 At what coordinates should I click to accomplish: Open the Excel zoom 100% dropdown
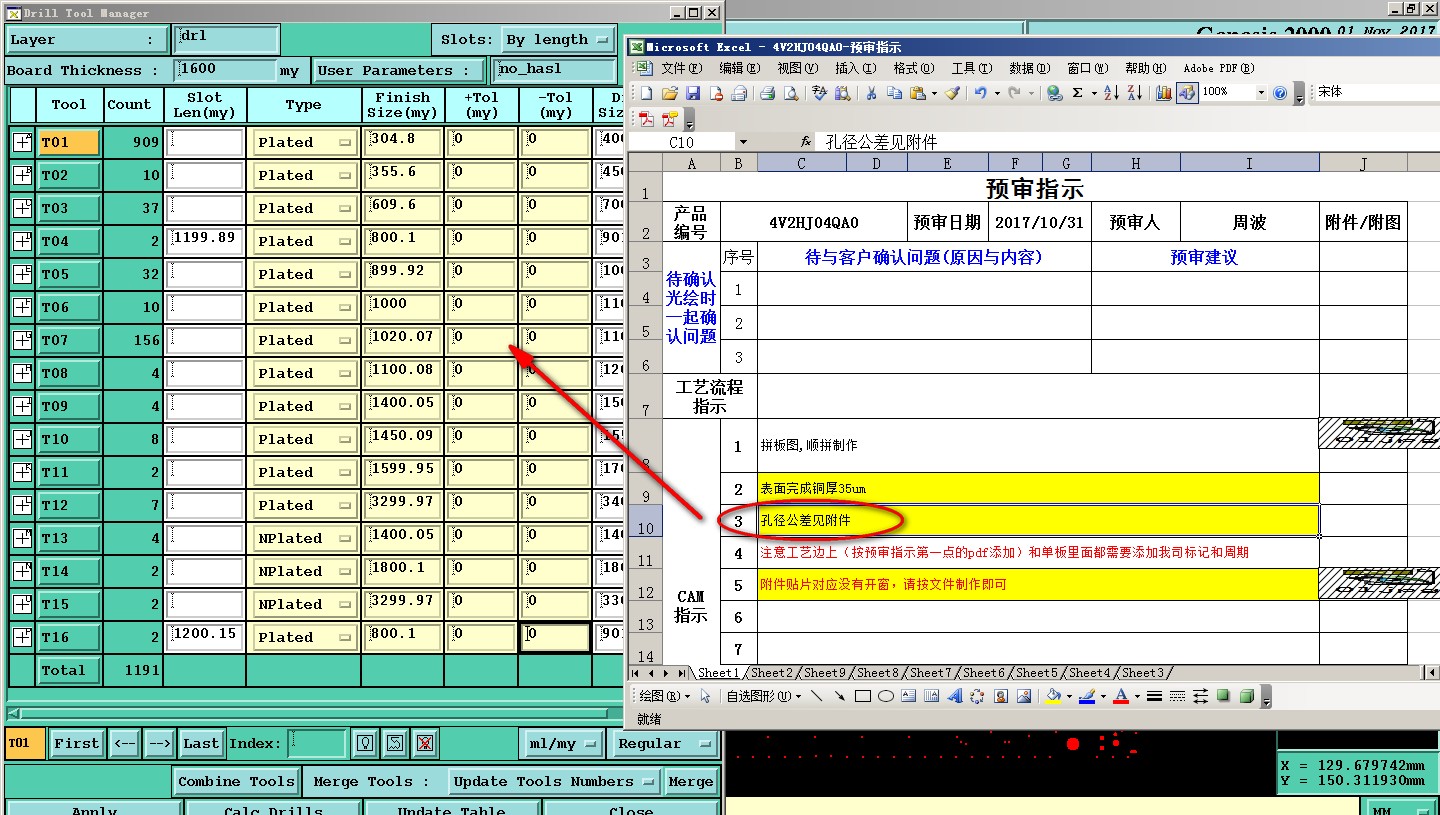1261,93
